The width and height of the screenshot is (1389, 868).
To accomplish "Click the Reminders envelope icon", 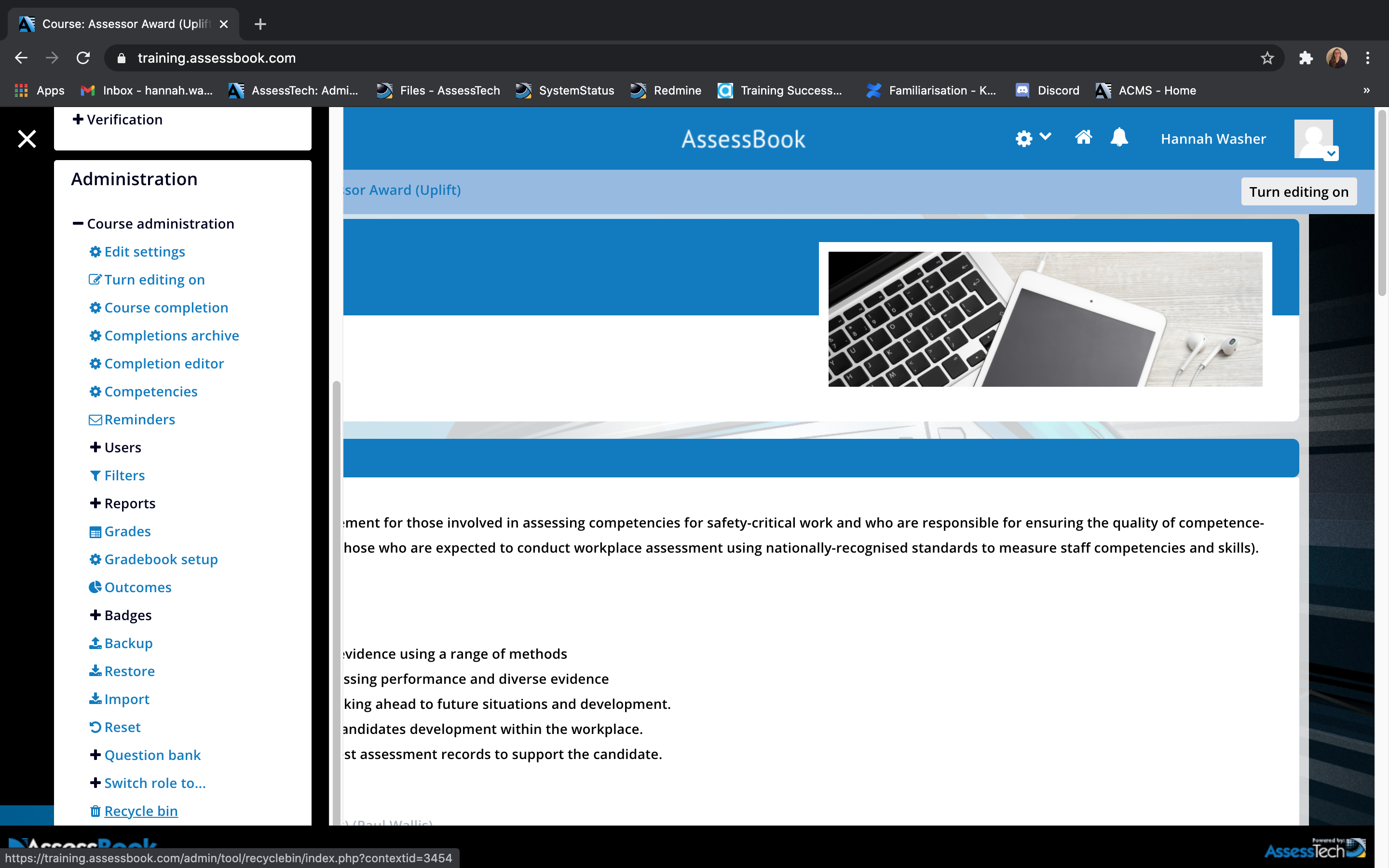I will click(x=95, y=420).
